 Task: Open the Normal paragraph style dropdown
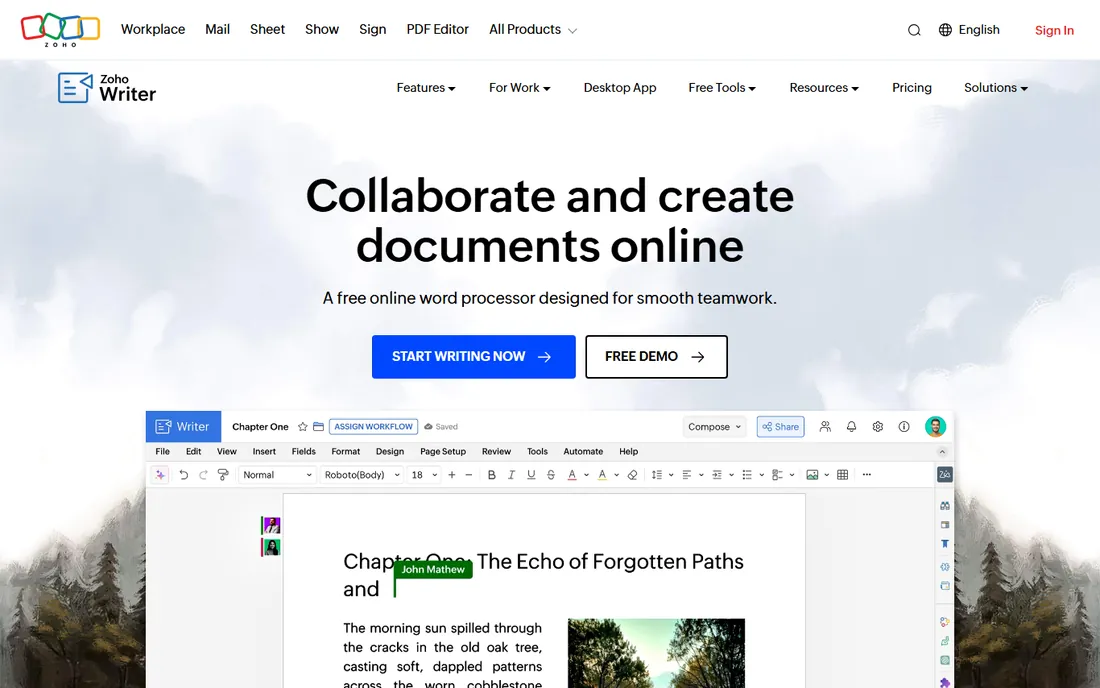(x=277, y=475)
